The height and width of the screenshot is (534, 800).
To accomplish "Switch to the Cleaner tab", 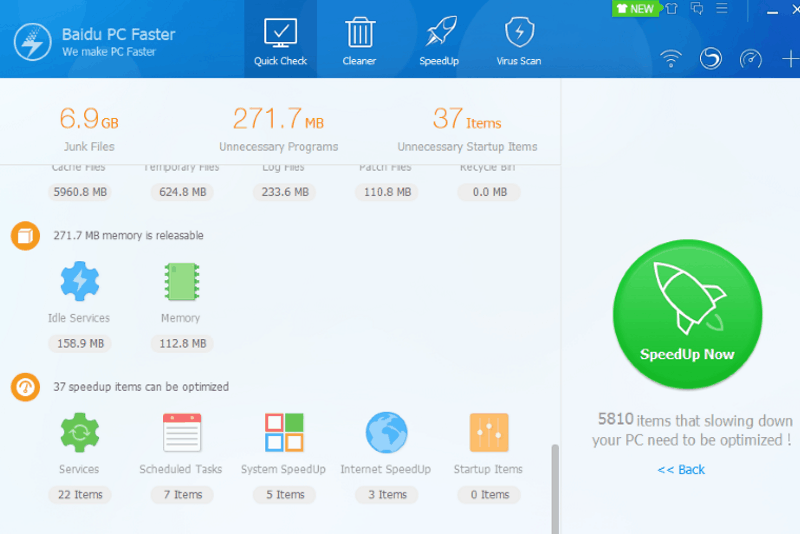I will [359, 39].
